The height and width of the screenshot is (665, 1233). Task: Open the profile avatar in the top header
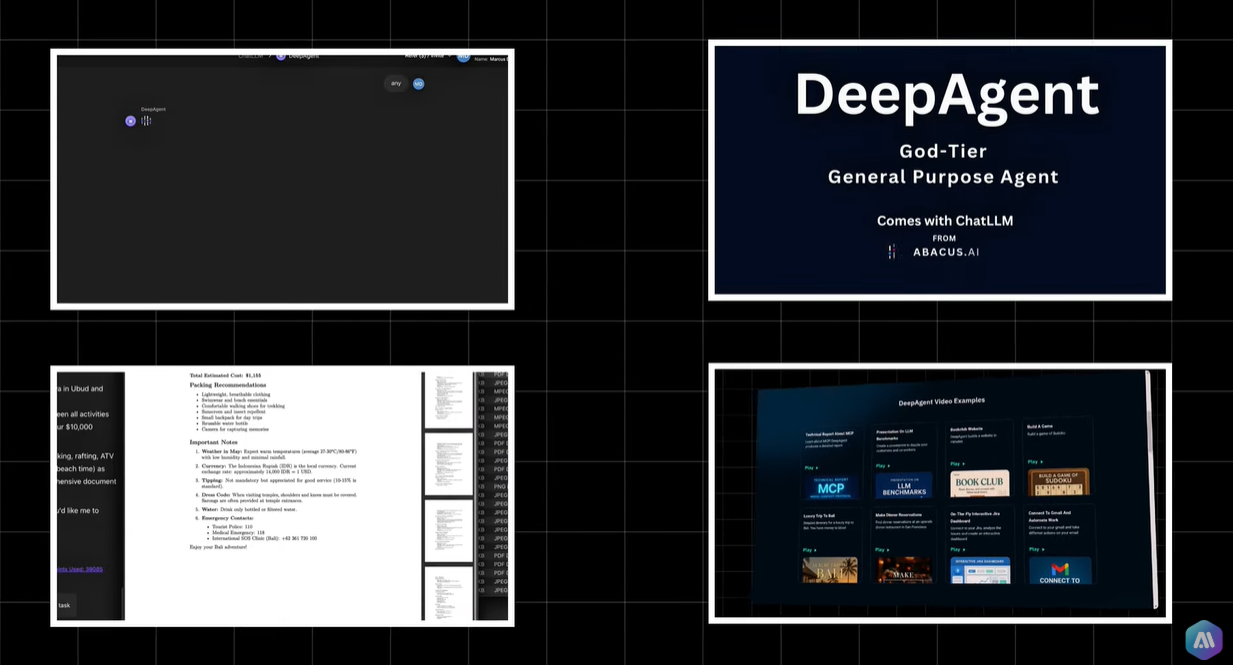point(463,57)
